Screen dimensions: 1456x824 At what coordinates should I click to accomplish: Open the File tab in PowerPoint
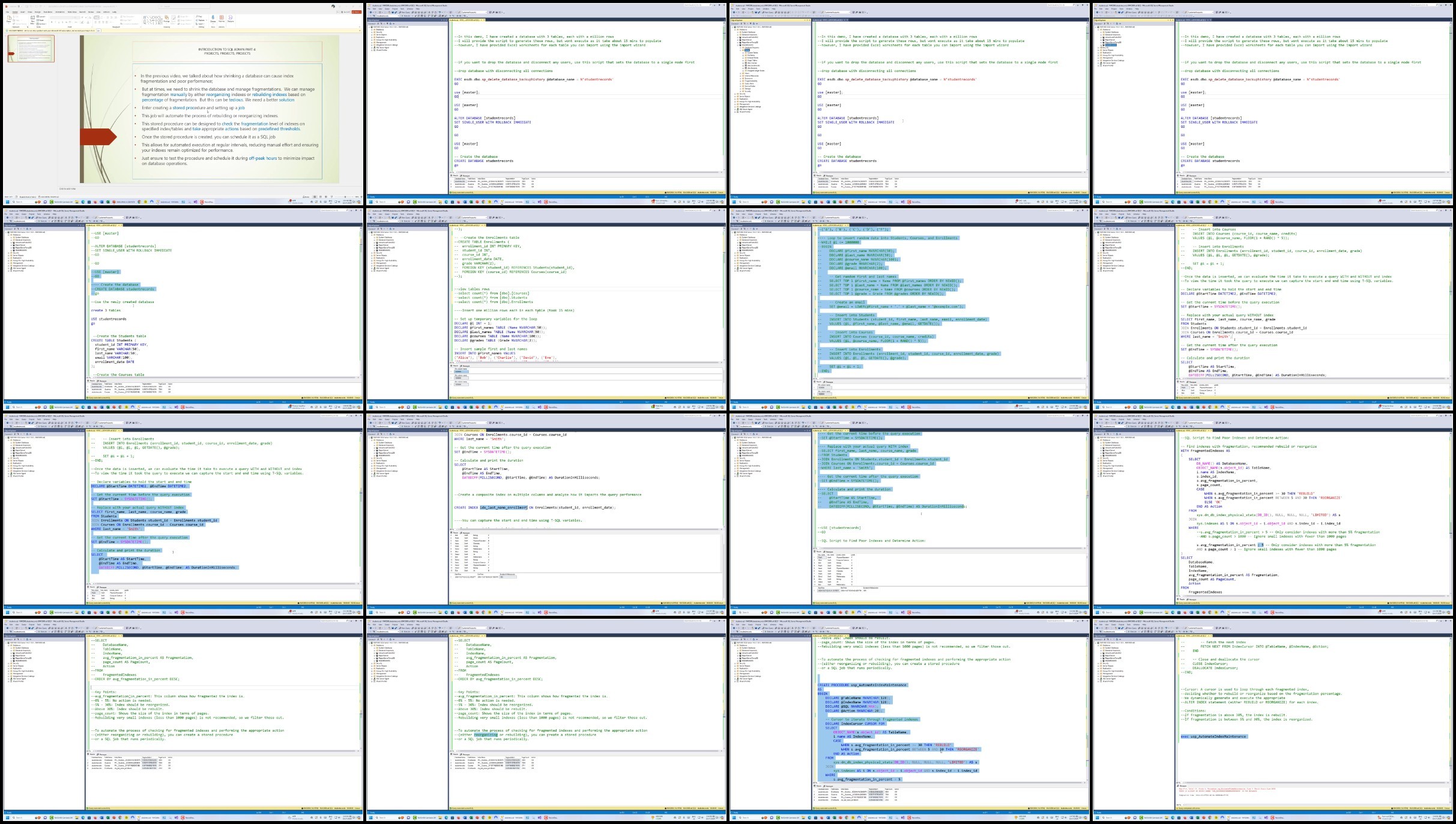point(7,12)
